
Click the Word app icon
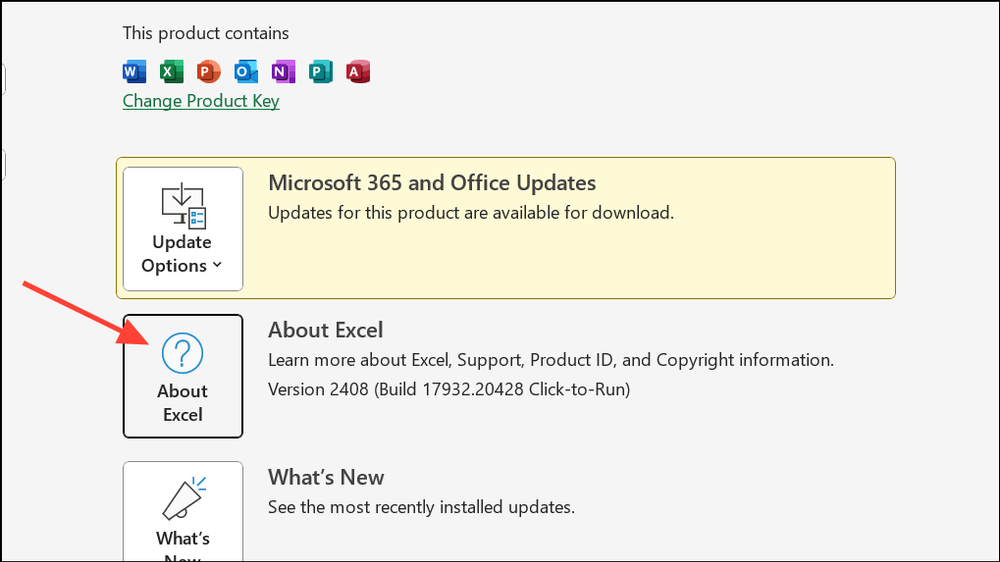tap(135, 71)
